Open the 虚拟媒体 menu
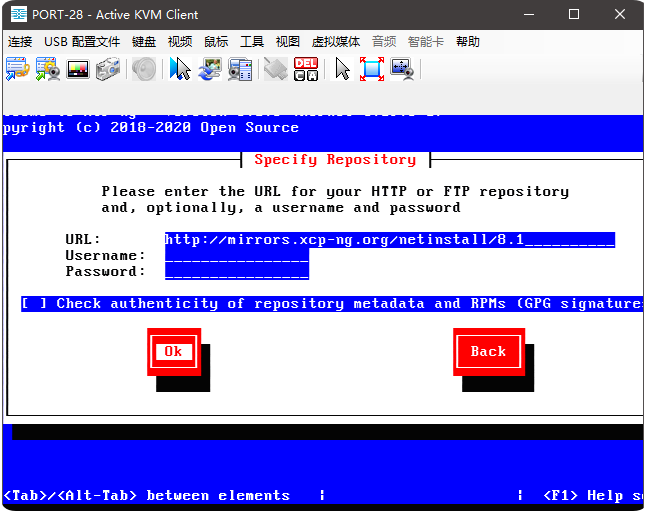 (336, 42)
